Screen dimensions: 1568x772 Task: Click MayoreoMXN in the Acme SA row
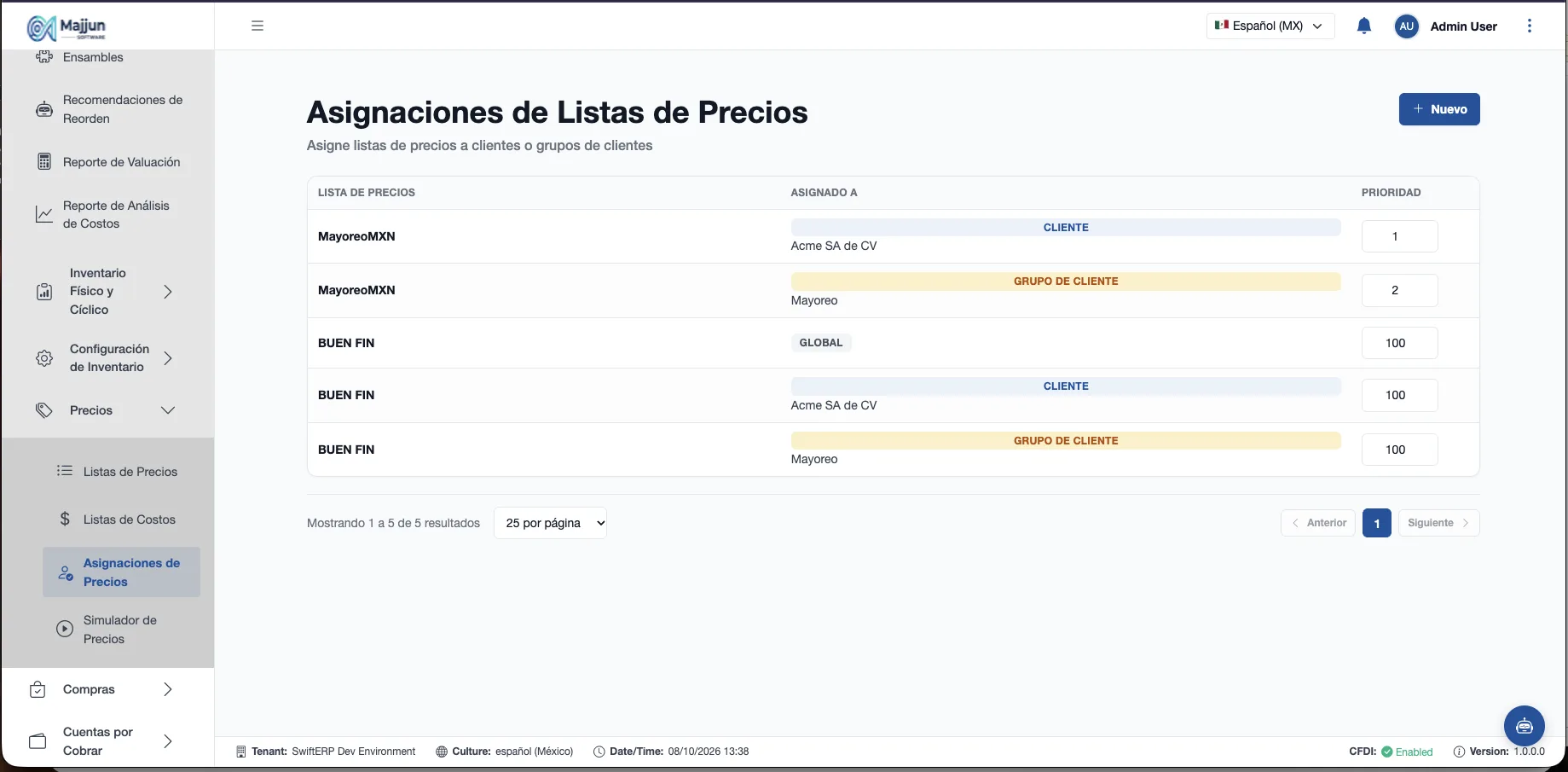click(x=356, y=236)
